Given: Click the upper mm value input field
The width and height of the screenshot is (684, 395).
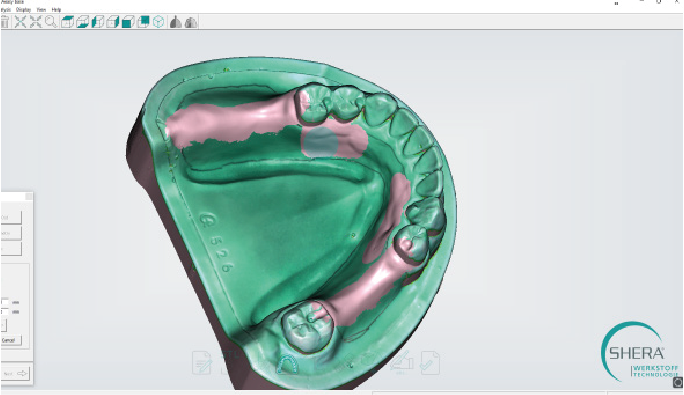Looking at the screenshot, I should tap(4, 302).
